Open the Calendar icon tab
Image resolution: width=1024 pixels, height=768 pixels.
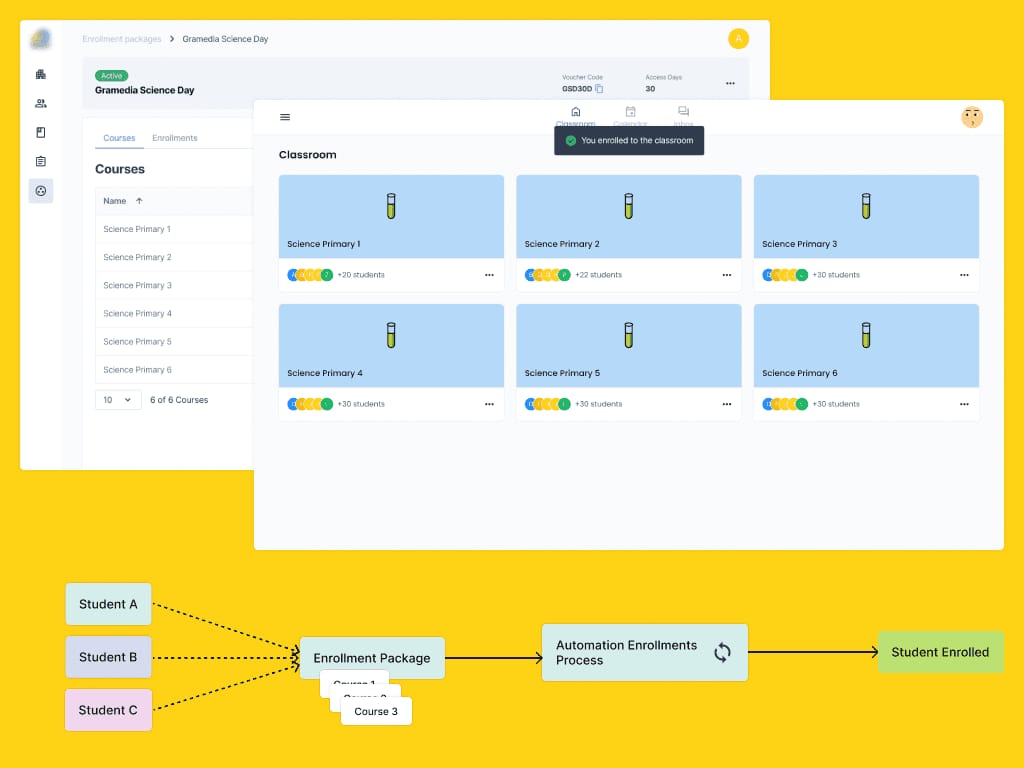pyautogui.click(x=630, y=112)
